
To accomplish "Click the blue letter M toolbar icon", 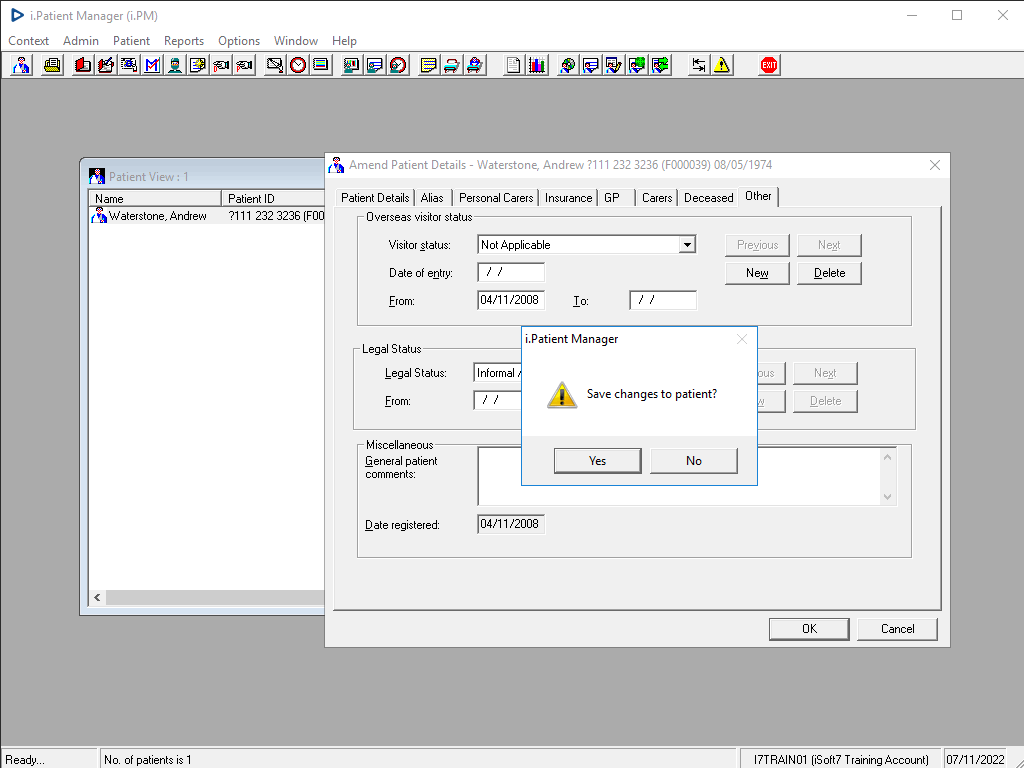I will pyautogui.click(x=152, y=65).
